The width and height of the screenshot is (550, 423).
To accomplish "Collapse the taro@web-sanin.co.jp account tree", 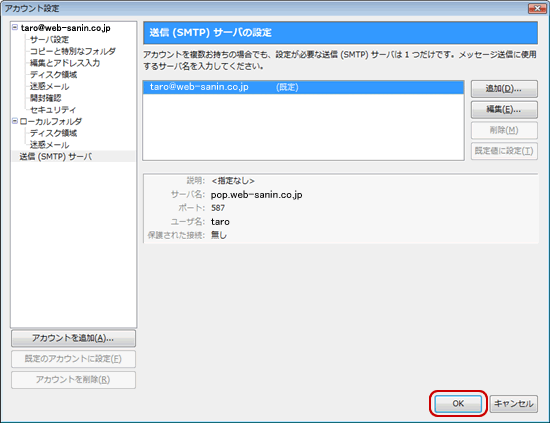I will [15, 27].
